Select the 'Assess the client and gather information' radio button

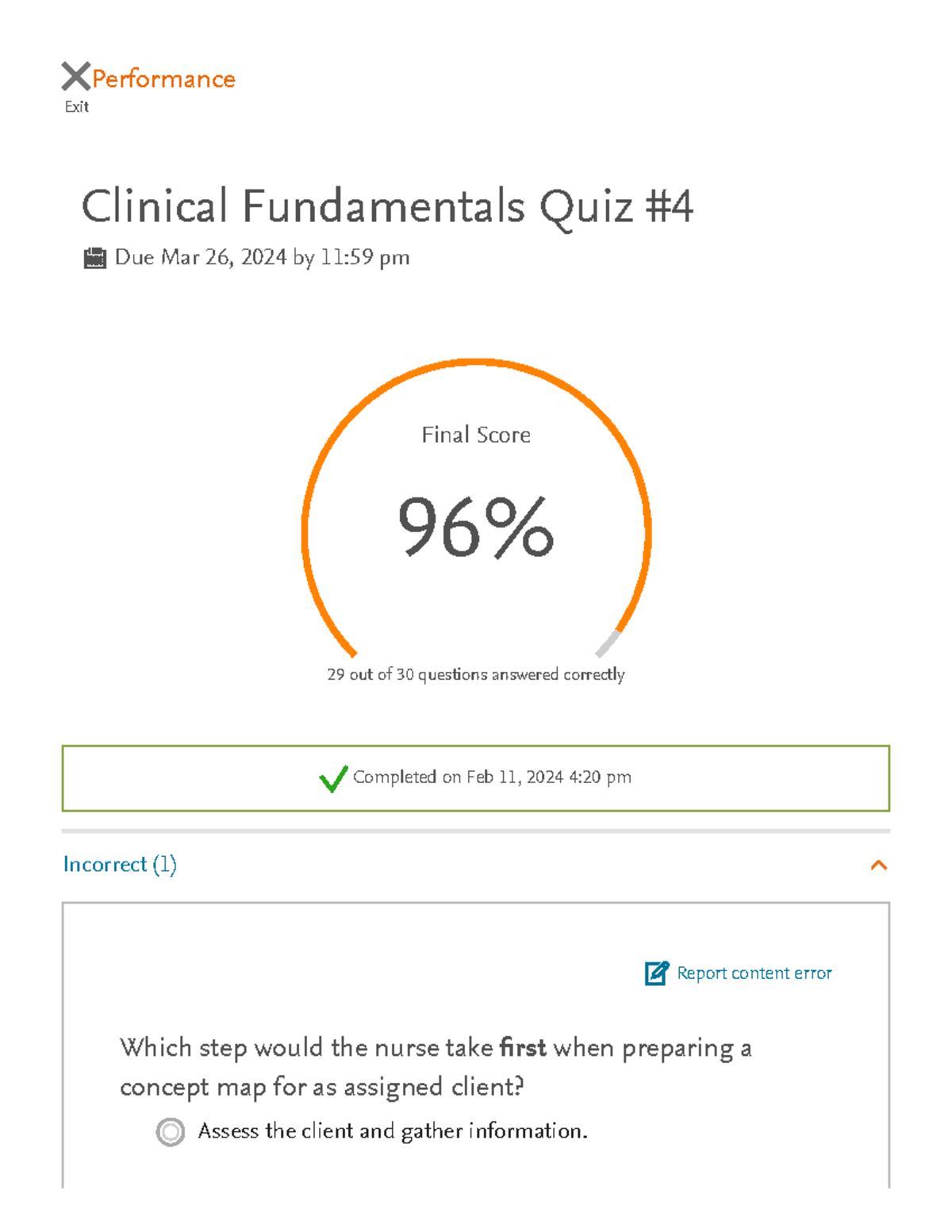tap(169, 1131)
